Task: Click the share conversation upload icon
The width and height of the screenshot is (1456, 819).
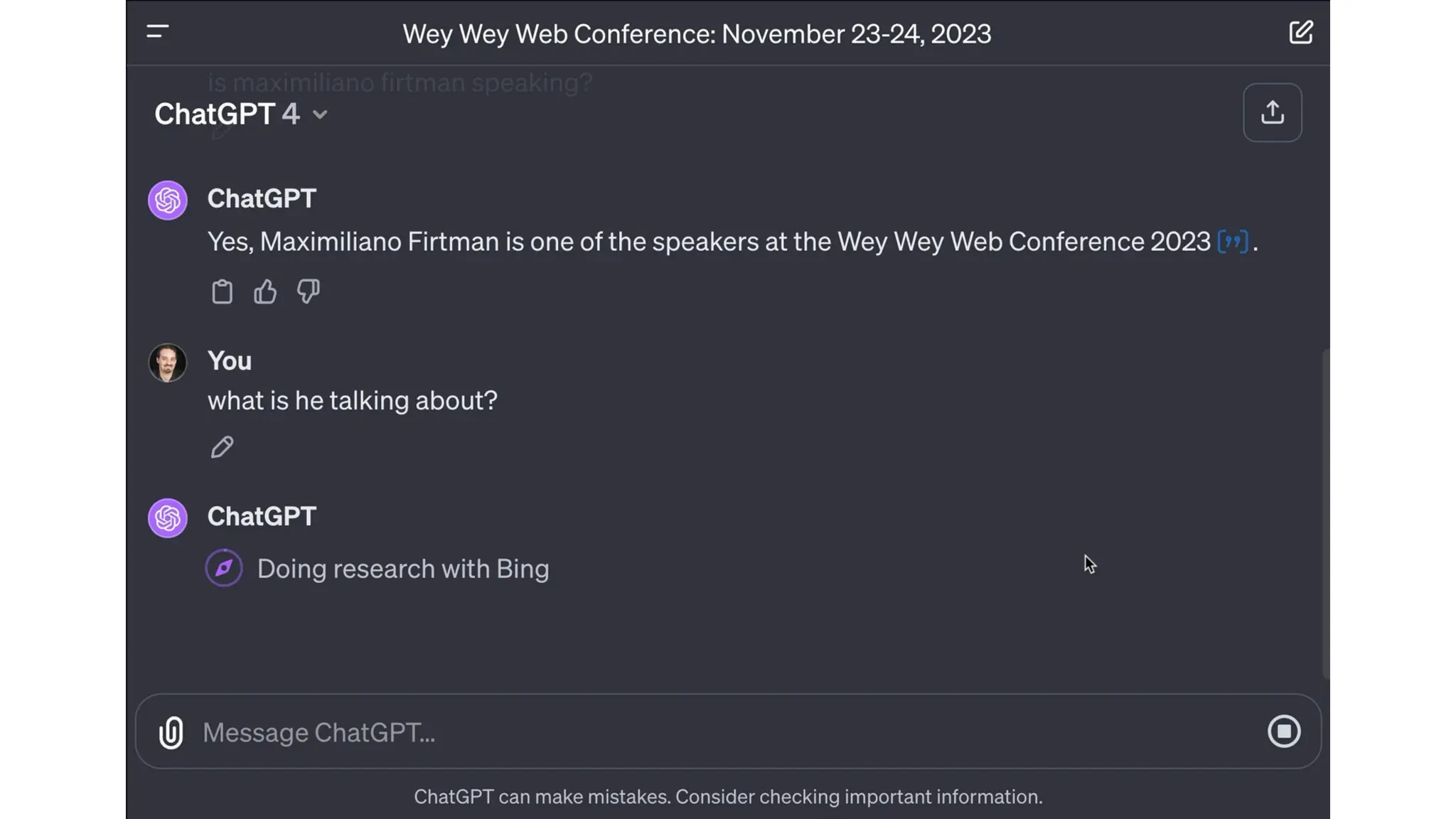Action: coord(1272,113)
